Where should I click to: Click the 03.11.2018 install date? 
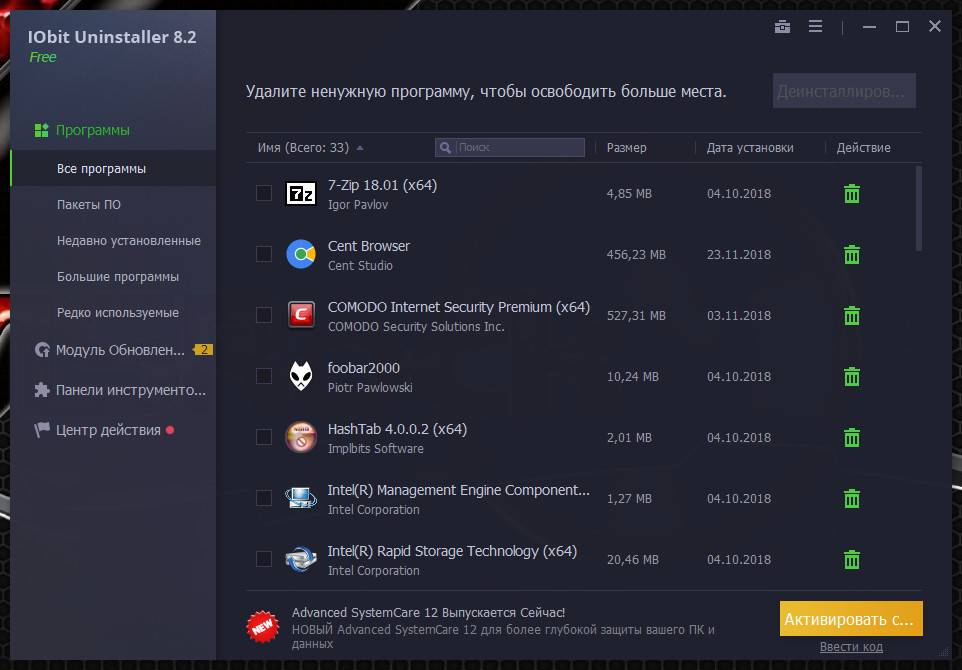739,315
